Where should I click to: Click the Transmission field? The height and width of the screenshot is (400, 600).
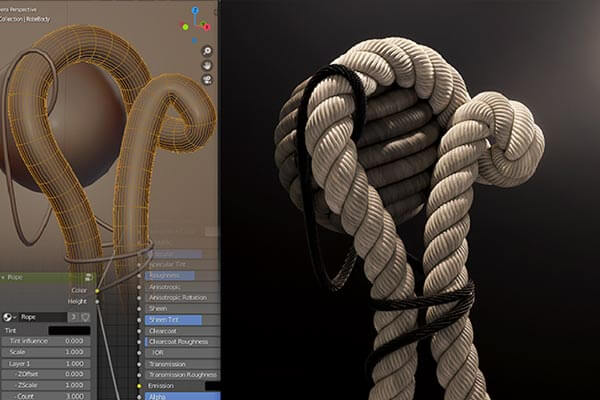(182, 364)
